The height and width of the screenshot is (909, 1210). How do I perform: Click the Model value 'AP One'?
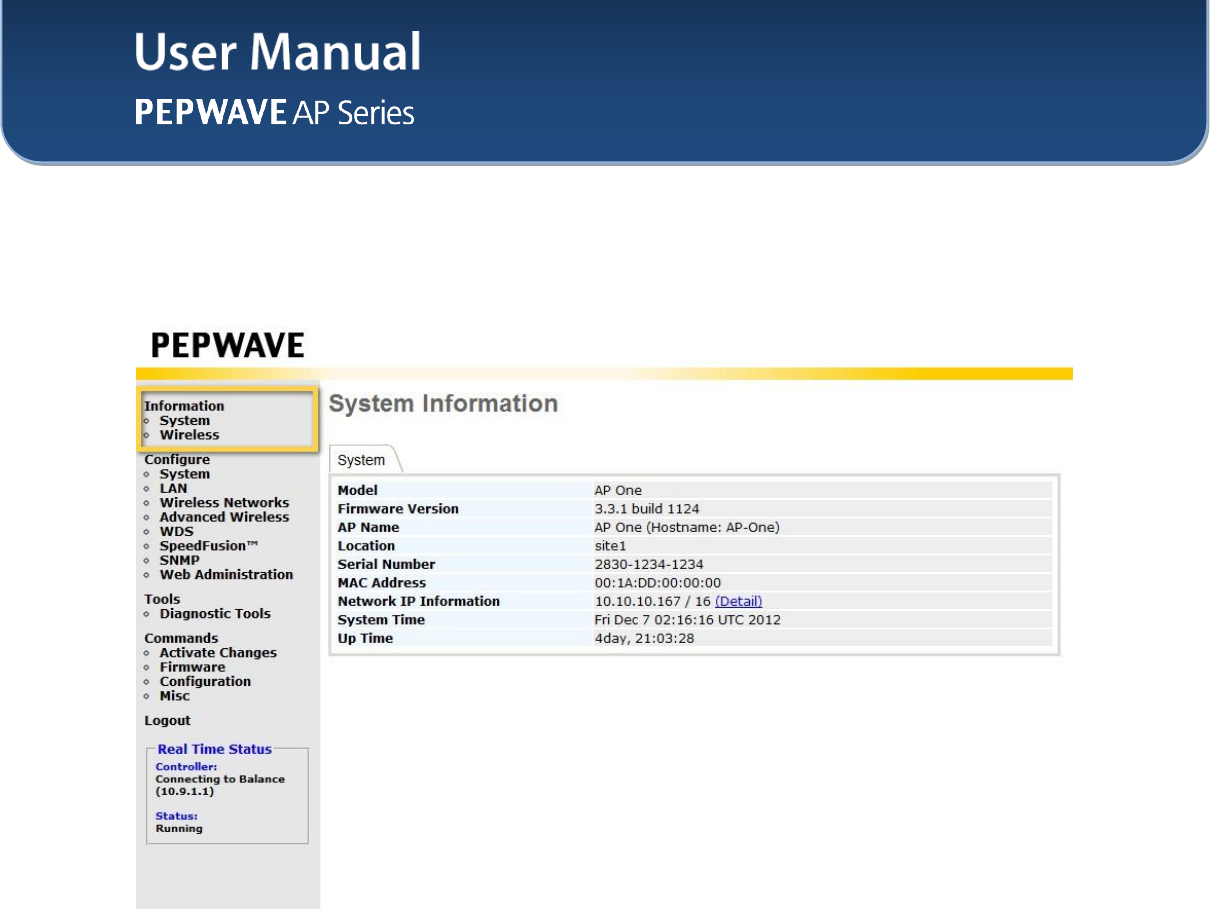coord(618,490)
